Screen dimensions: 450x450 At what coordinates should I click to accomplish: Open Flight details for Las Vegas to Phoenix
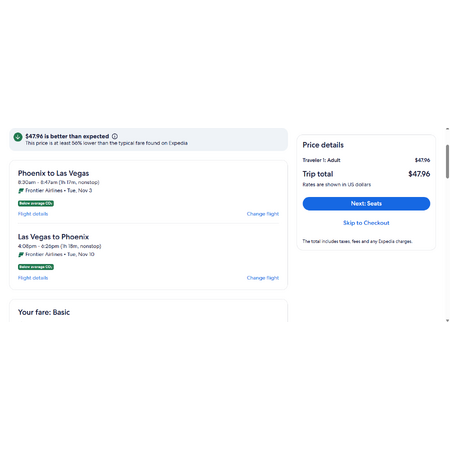pos(33,278)
